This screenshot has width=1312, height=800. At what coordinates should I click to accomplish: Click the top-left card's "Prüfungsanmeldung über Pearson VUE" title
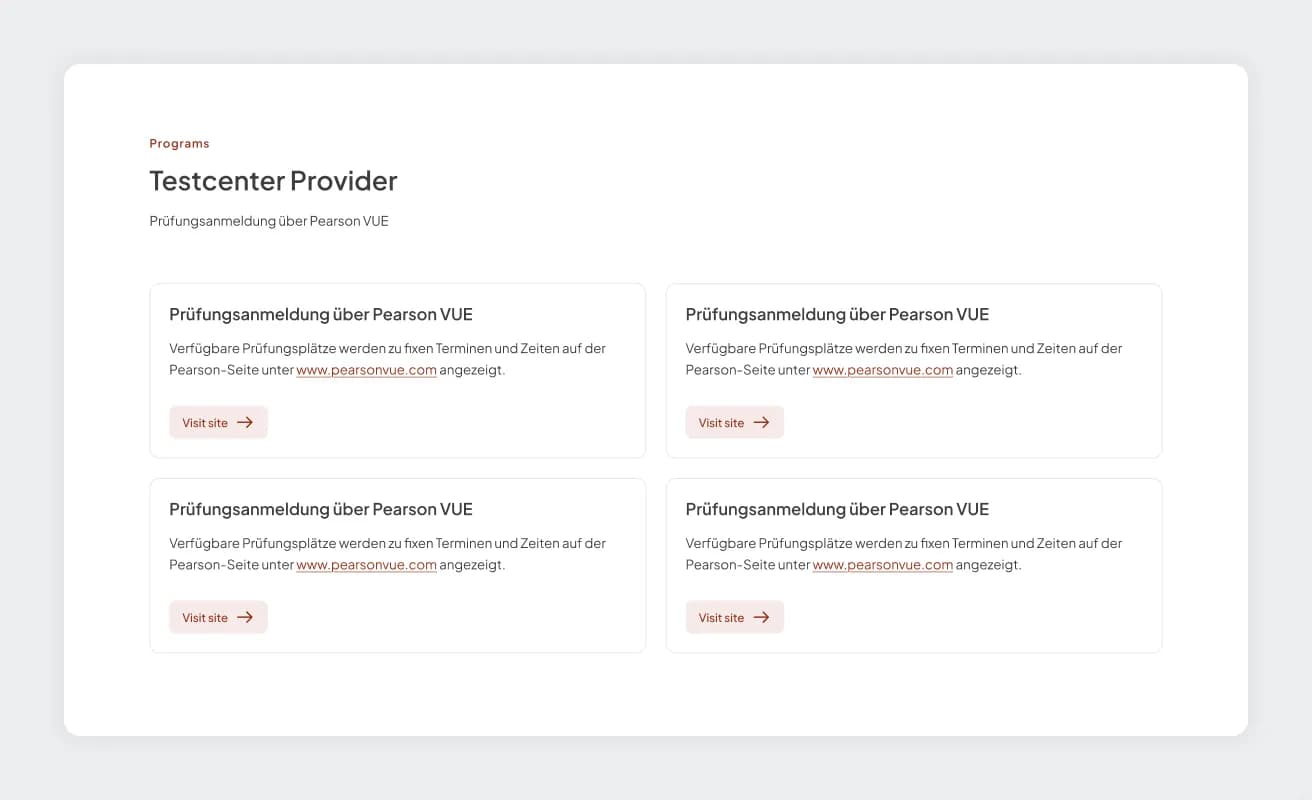321,315
